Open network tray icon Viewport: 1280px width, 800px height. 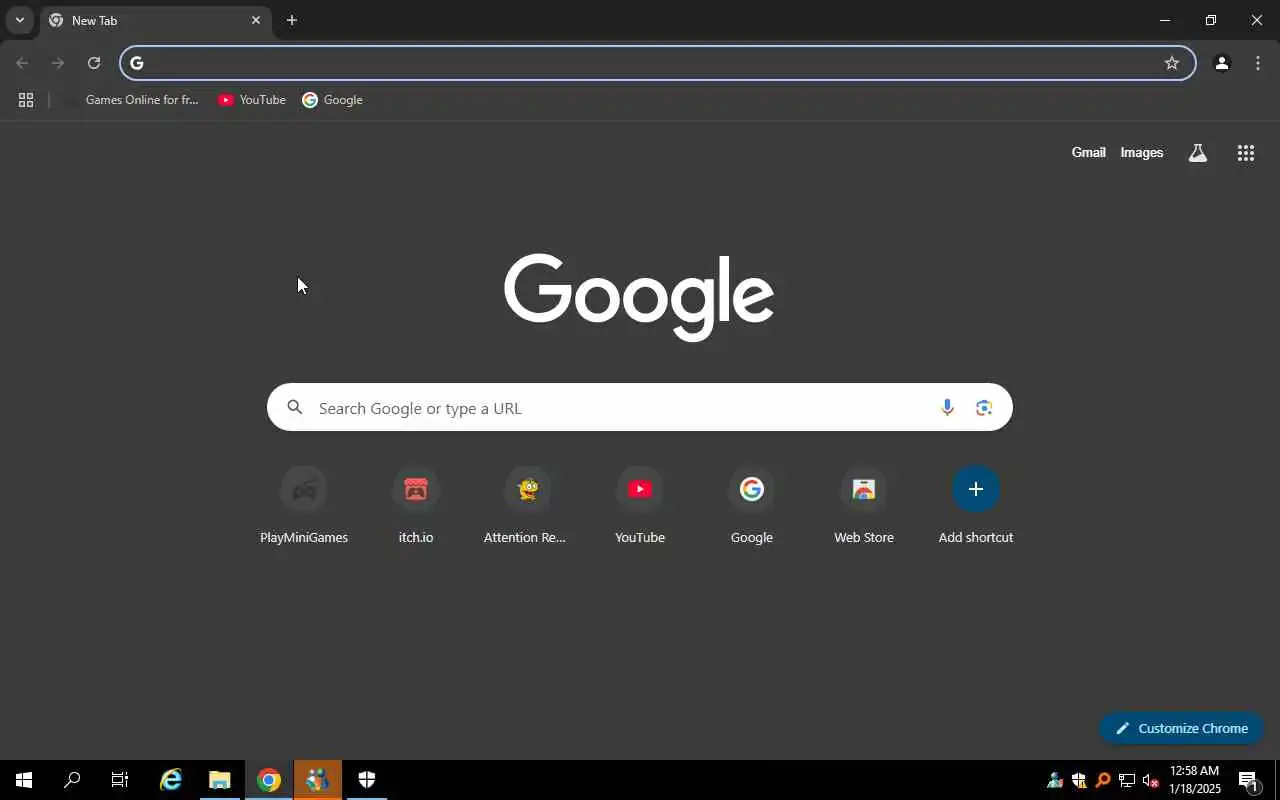tap(1127, 781)
